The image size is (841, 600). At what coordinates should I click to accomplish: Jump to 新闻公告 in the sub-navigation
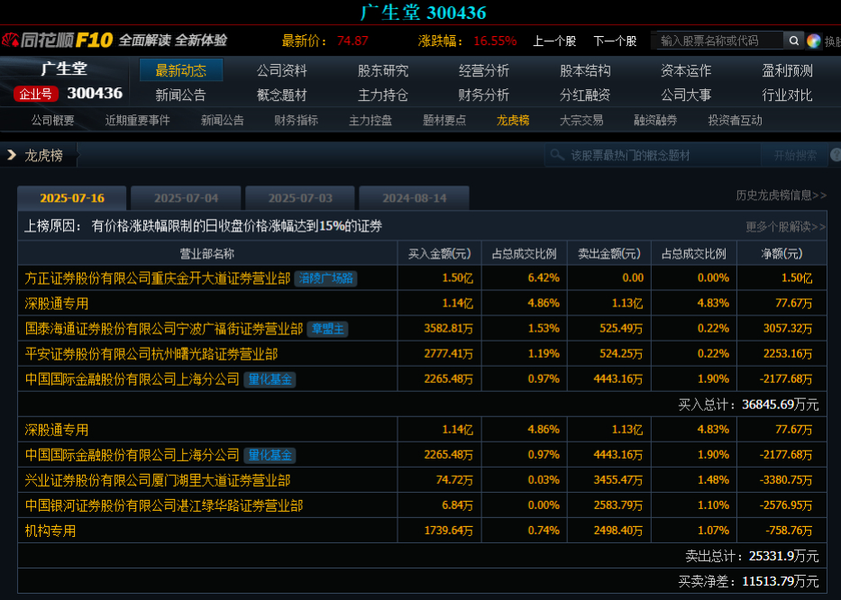point(222,121)
